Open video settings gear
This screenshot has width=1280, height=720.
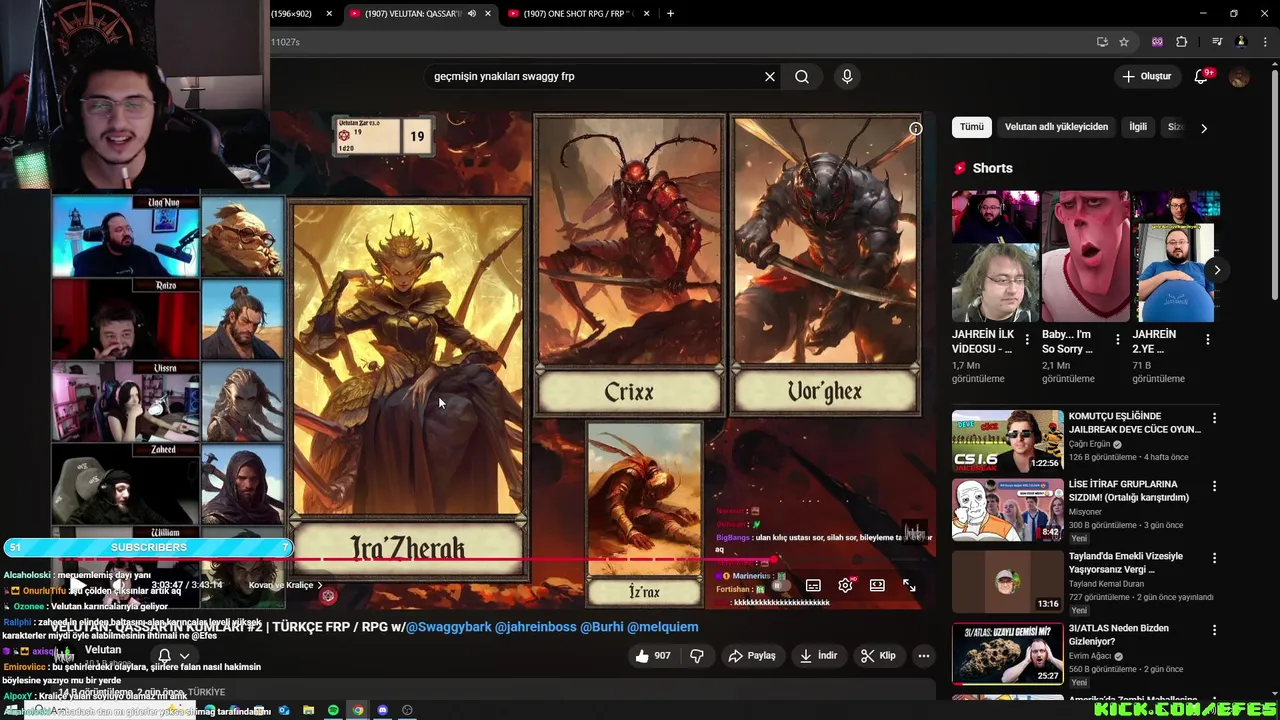point(845,585)
